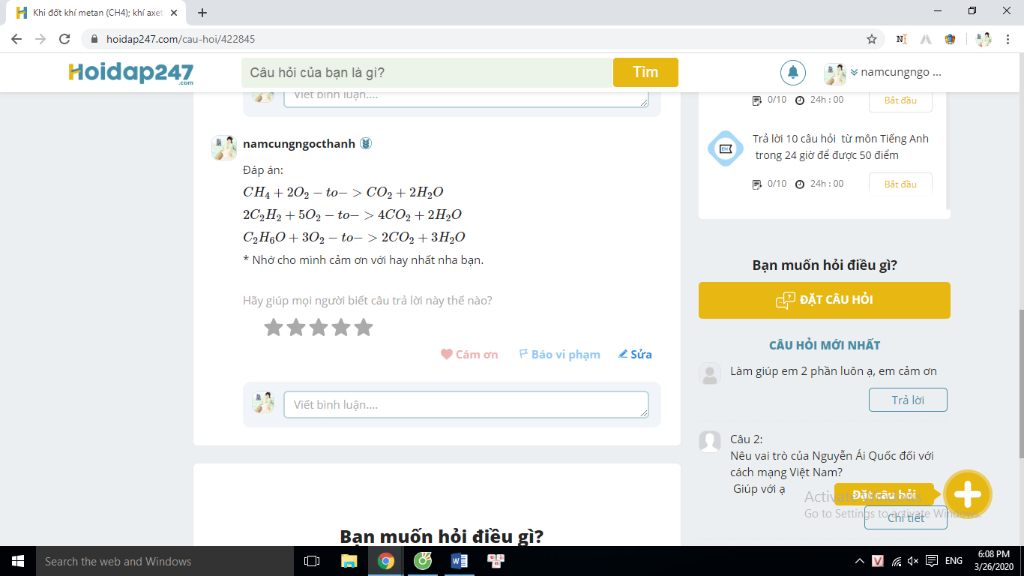Click the ENG language indicator
The image size is (1024, 576).
tap(953, 561)
